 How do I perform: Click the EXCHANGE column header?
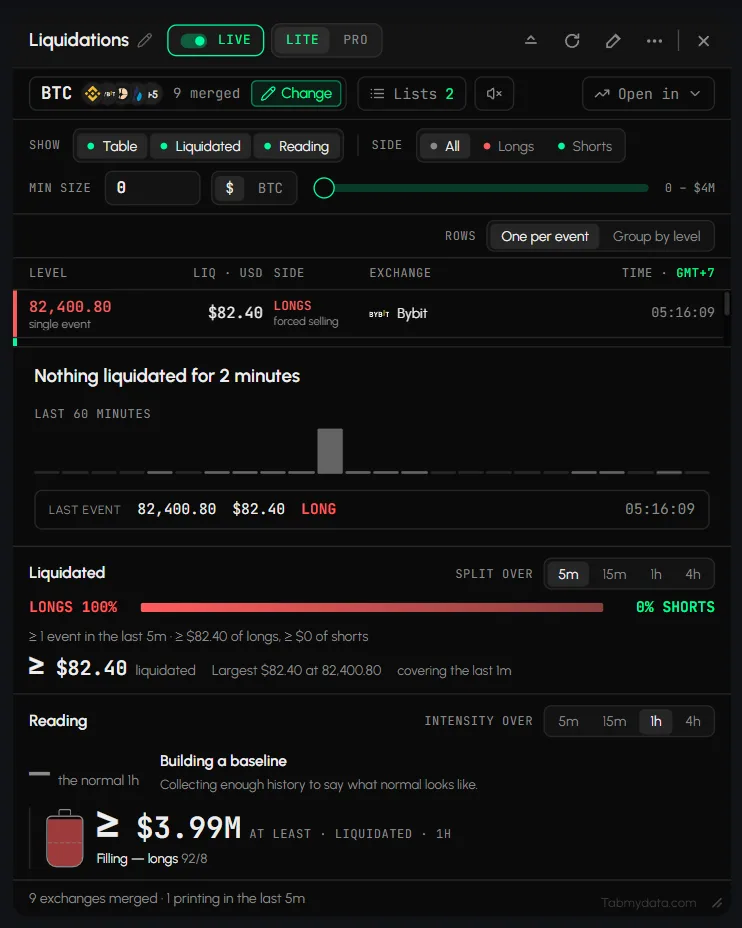pos(400,273)
